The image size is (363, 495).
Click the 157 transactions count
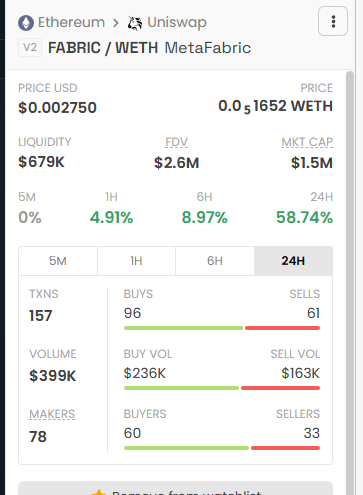point(41,316)
